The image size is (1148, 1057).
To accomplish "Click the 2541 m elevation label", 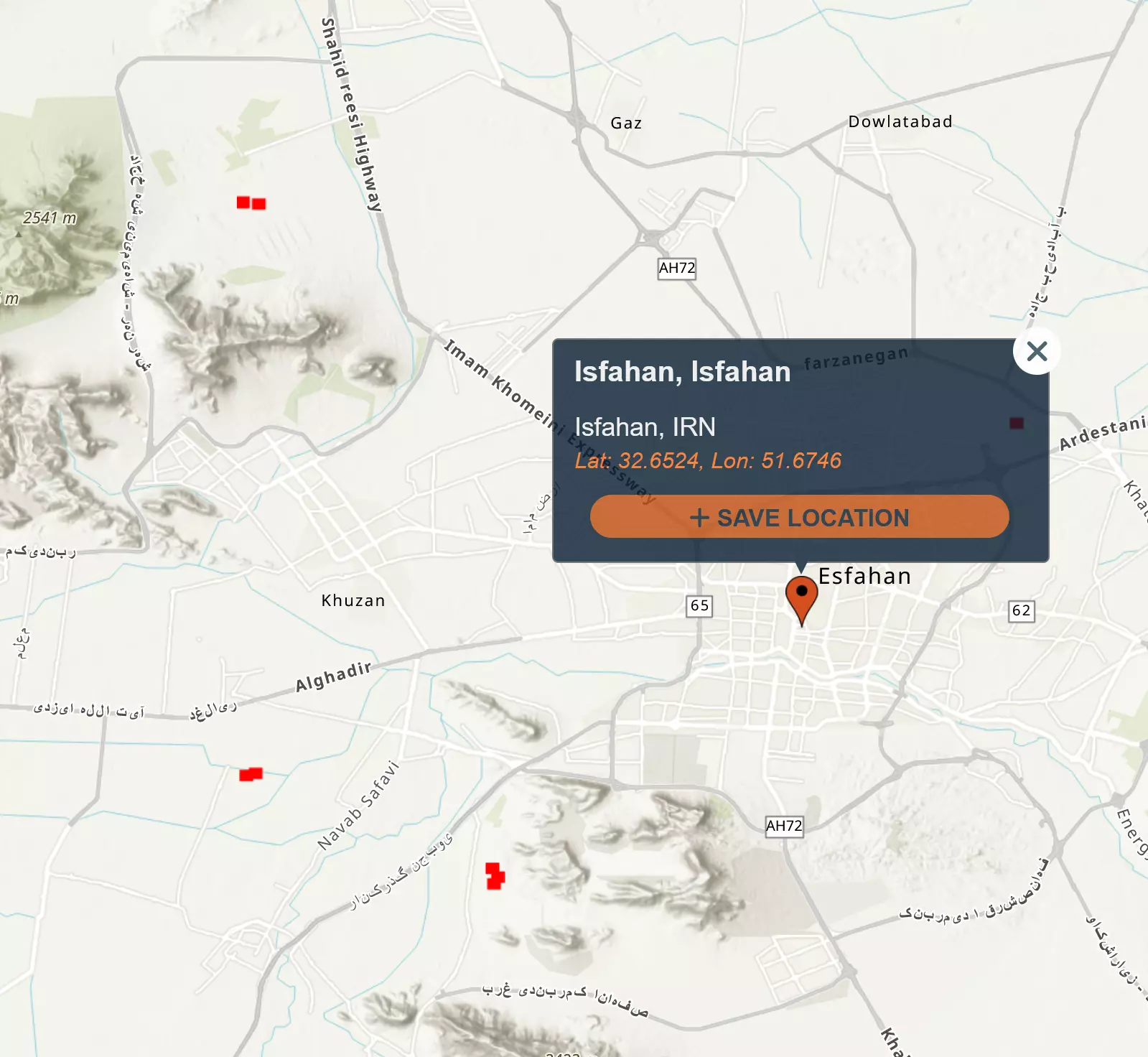I will (50, 218).
